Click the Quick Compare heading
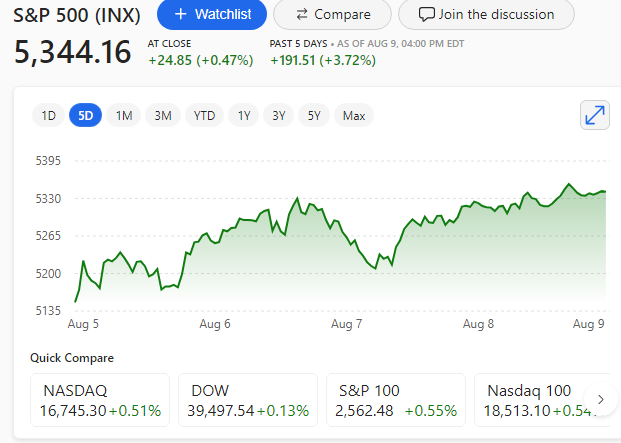The height and width of the screenshot is (443, 621). pos(72,358)
